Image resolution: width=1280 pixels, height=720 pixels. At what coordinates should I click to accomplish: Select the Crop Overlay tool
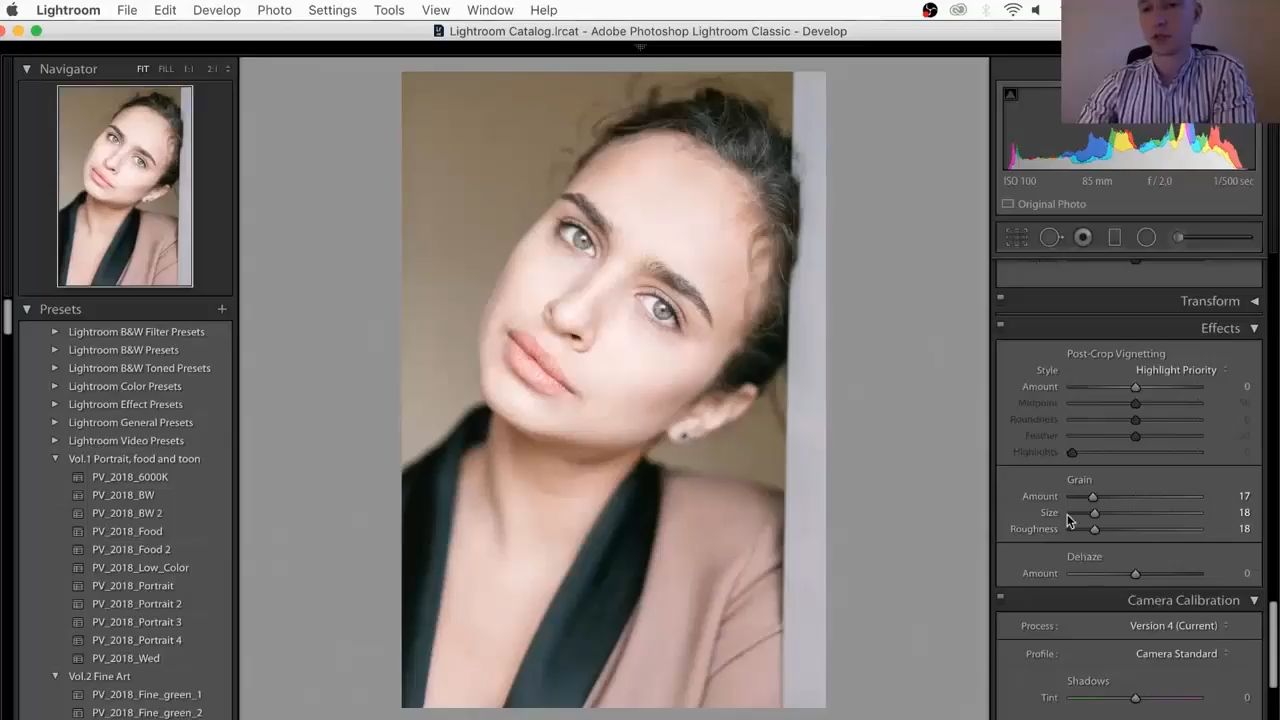(x=1016, y=237)
